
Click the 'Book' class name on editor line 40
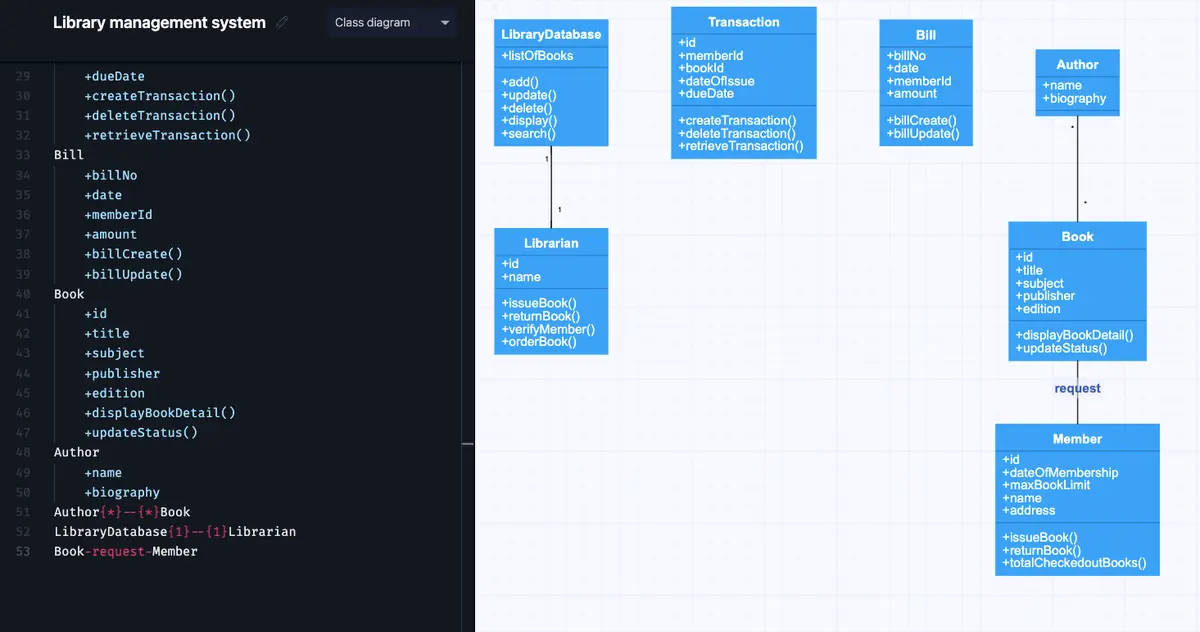point(69,294)
